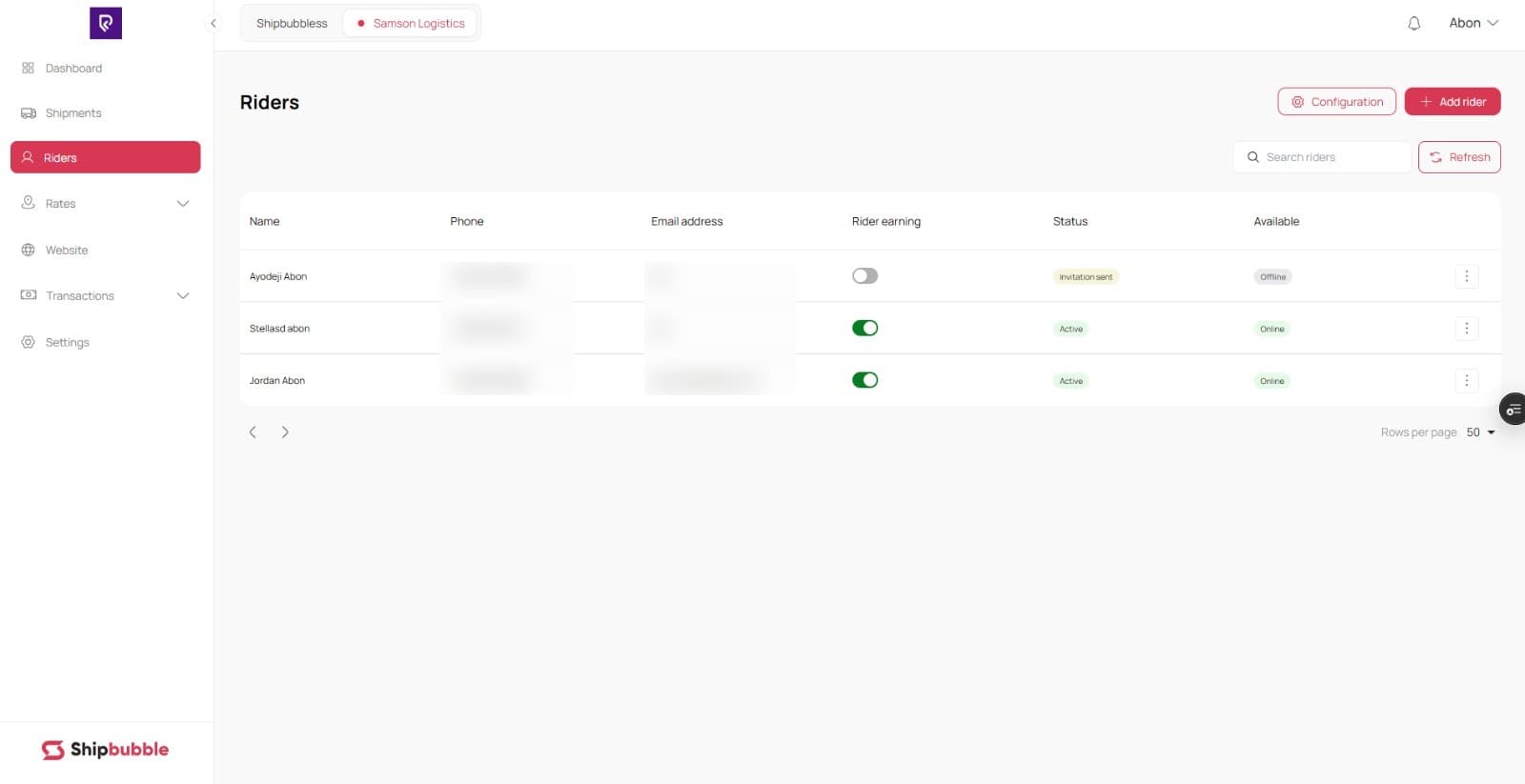
Task: Switch to the Shipbubbless tab
Action: [292, 24]
